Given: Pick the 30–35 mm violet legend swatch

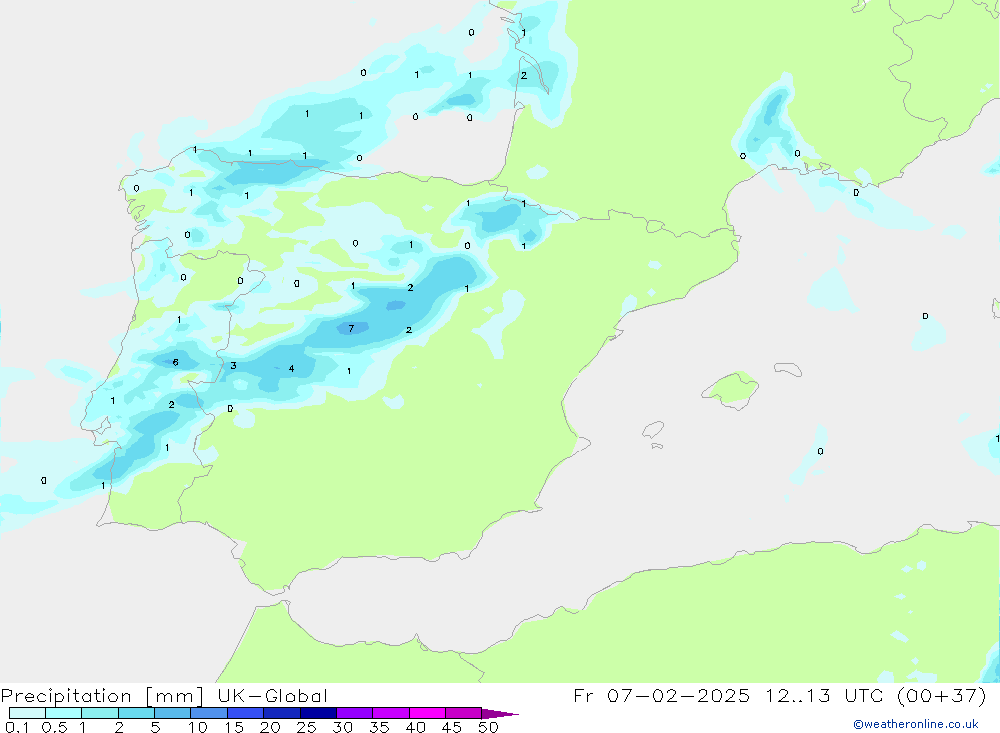Looking at the screenshot, I should (x=355, y=713).
